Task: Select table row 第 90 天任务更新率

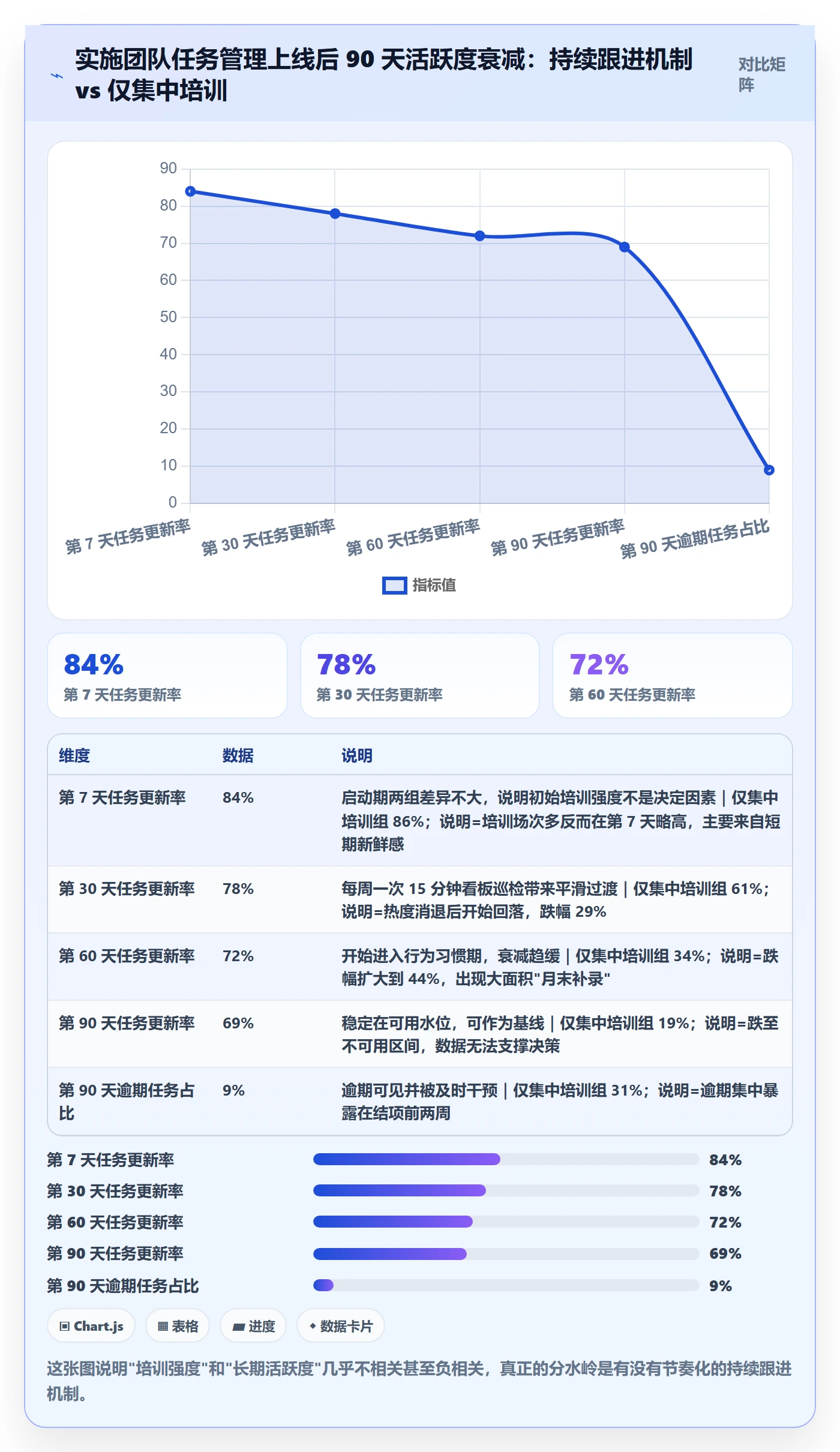Action: pyautogui.click(x=420, y=1034)
